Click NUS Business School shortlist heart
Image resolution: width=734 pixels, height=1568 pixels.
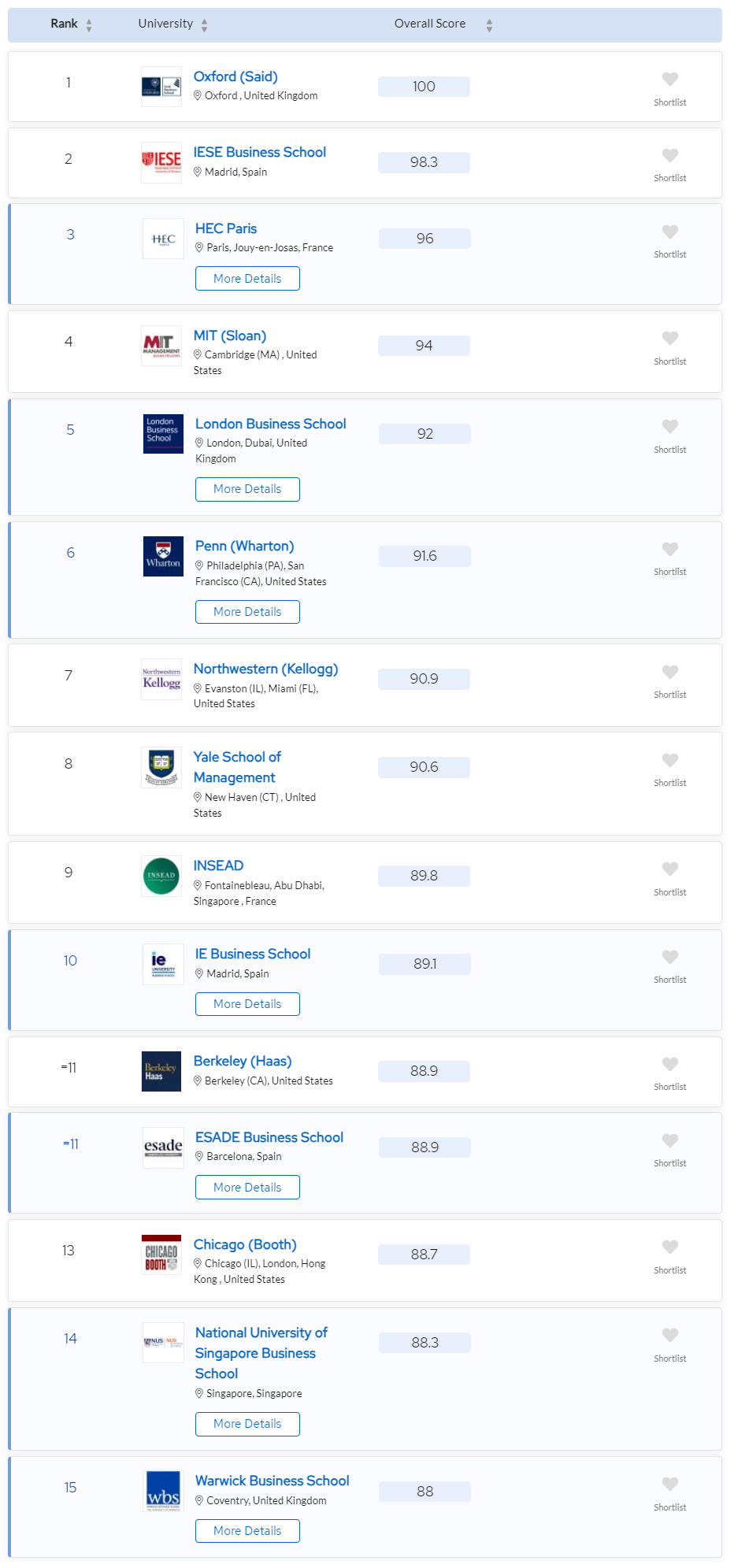pyautogui.click(x=670, y=1335)
